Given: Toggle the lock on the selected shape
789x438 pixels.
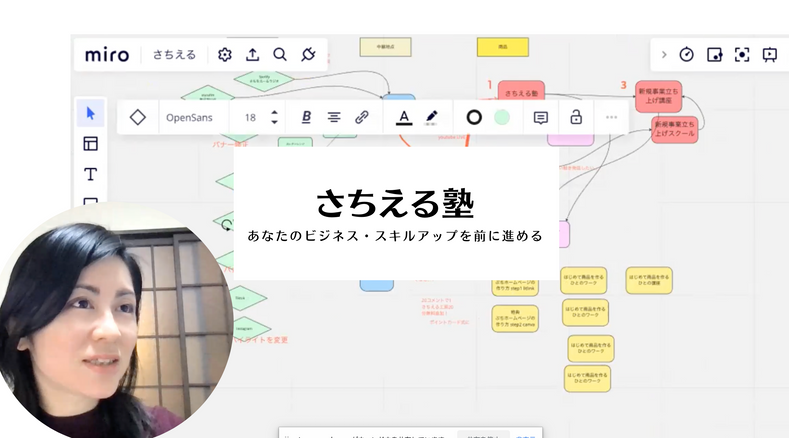Looking at the screenshot, I should (576, 117).
